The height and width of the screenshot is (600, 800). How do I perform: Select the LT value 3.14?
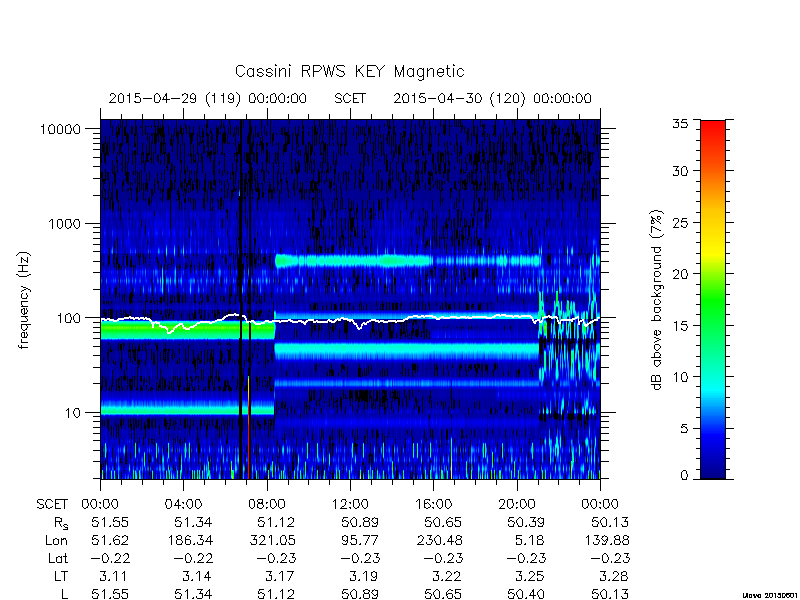click(x=196, y=577)
